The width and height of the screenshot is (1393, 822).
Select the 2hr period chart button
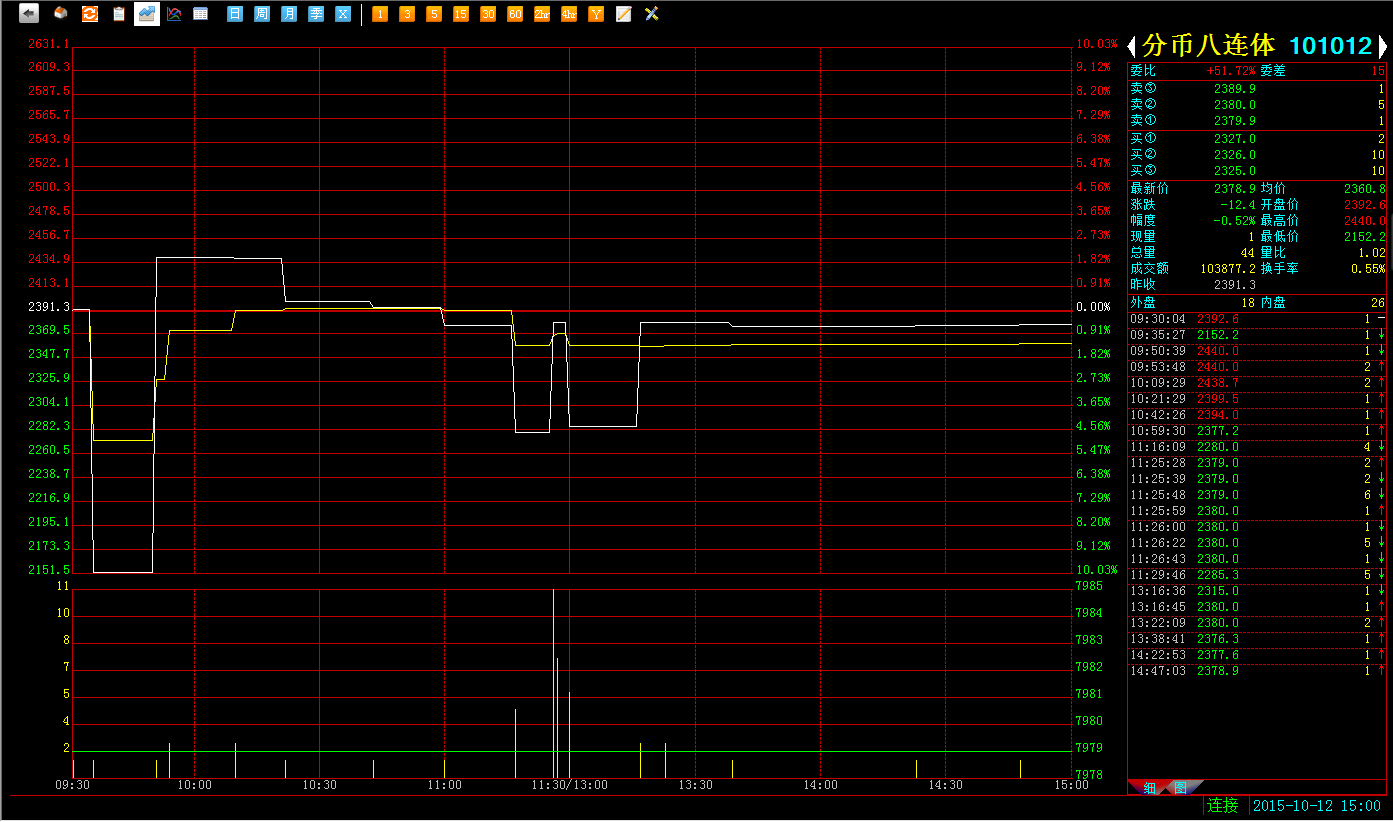[542, 14]
